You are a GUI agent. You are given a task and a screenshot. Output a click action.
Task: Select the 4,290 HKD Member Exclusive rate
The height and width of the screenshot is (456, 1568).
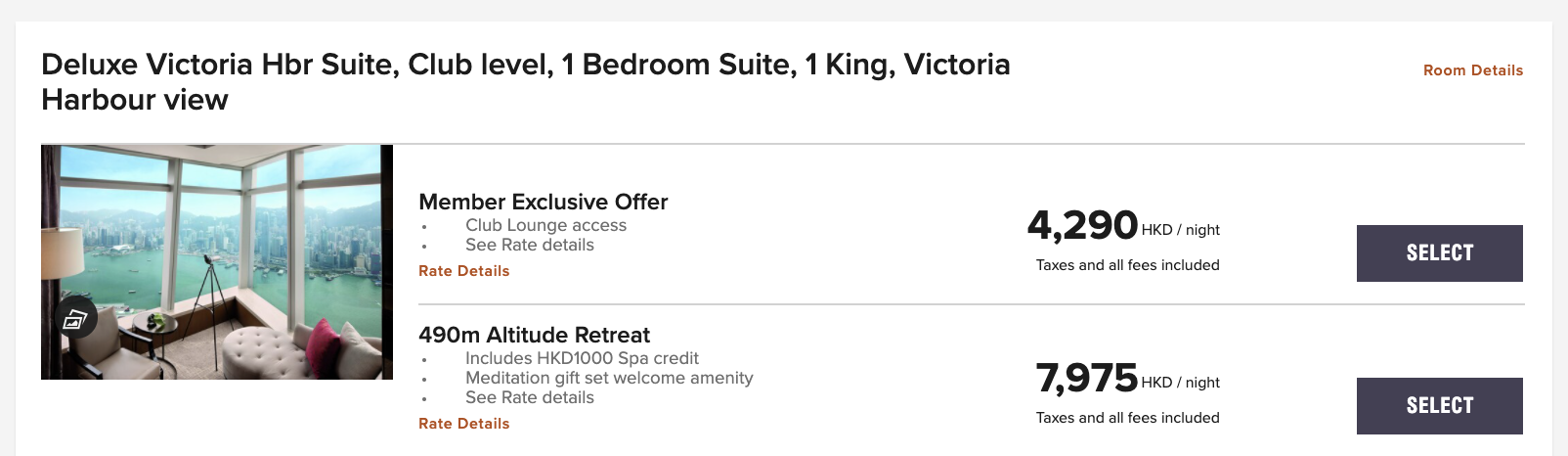pyautogui.click(x=1440, y=253)
